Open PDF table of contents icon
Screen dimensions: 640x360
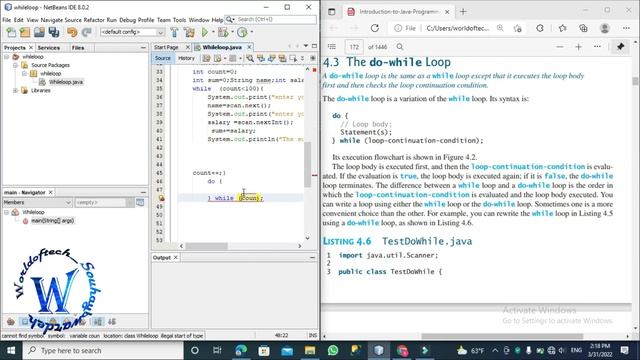(x=332, y=47)
